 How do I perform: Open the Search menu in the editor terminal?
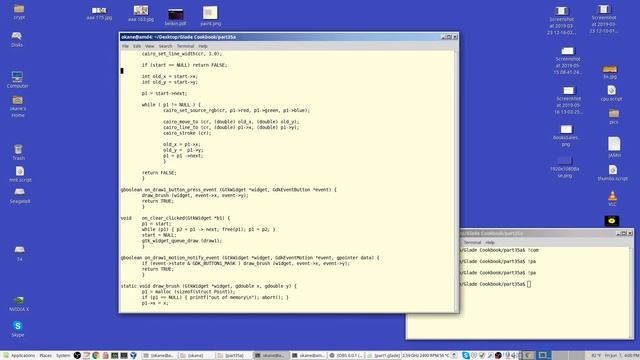pyautogui.click(x=165, y=46)
